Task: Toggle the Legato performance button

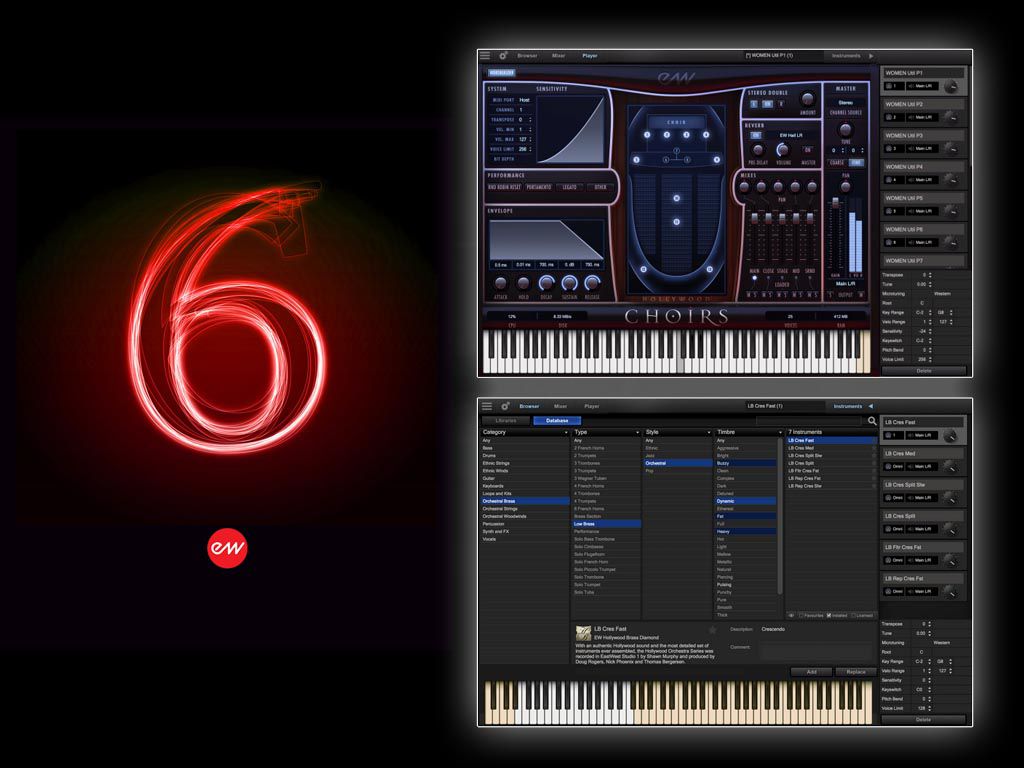Action: pos(568,187)
